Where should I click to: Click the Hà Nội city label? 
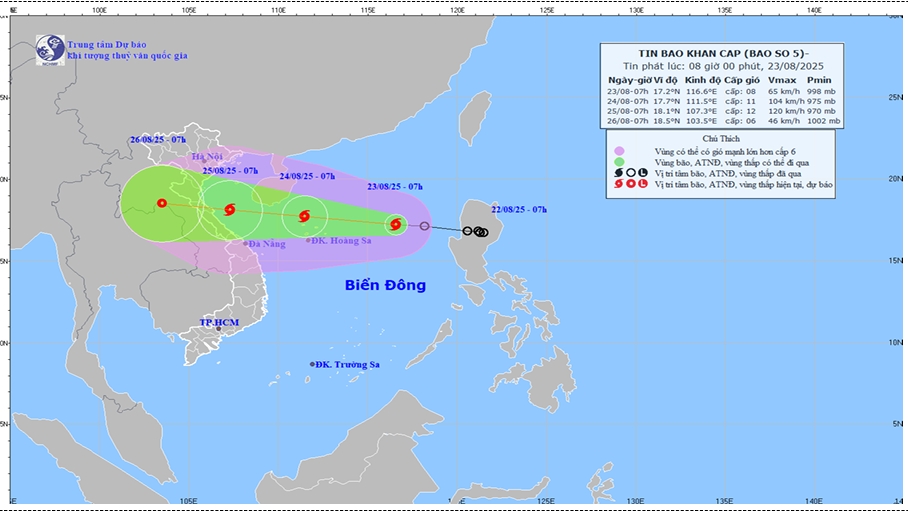(x=207, y=157)
